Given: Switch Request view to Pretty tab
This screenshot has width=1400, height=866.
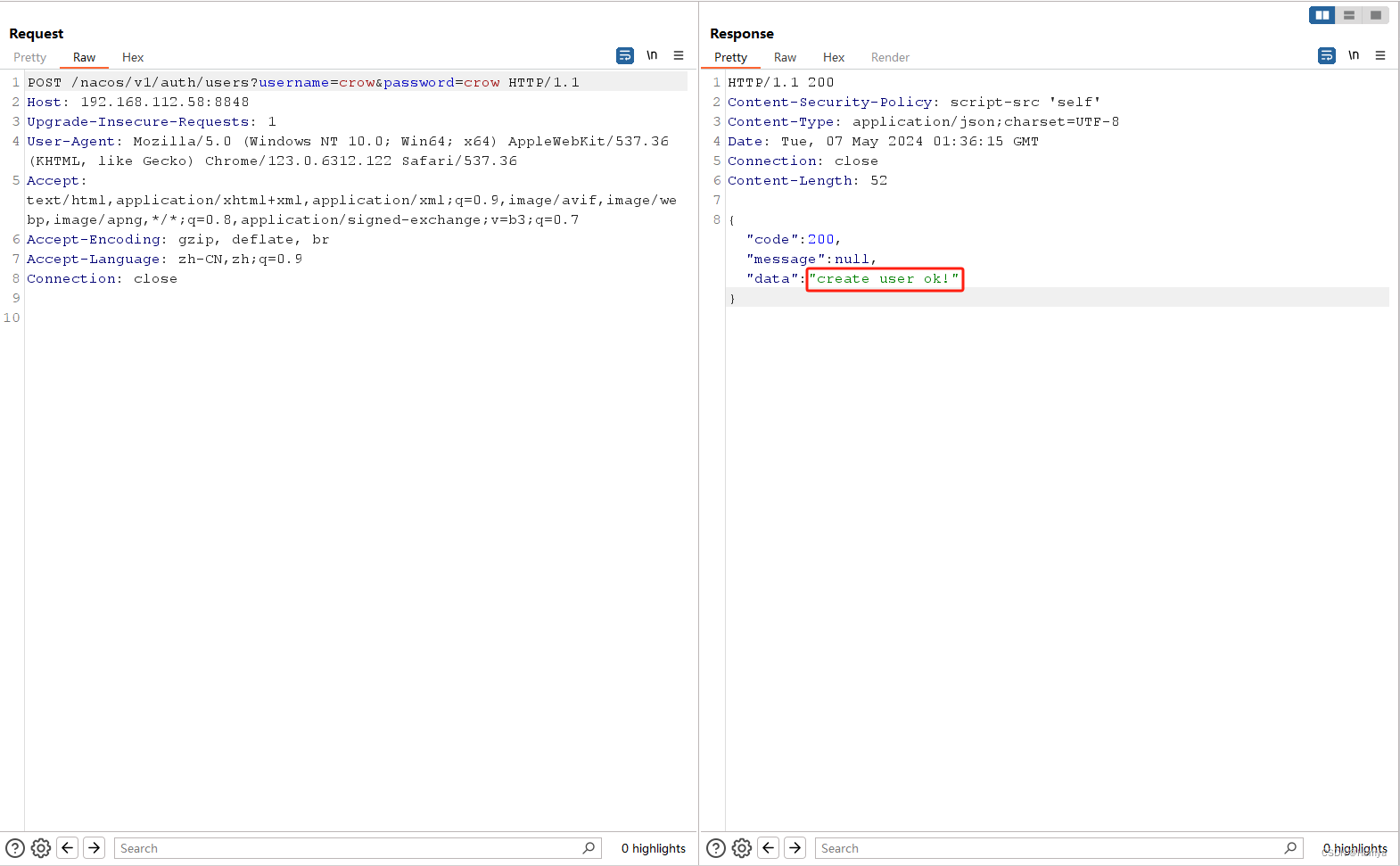Looking at the screenshot, I should 29,57.
